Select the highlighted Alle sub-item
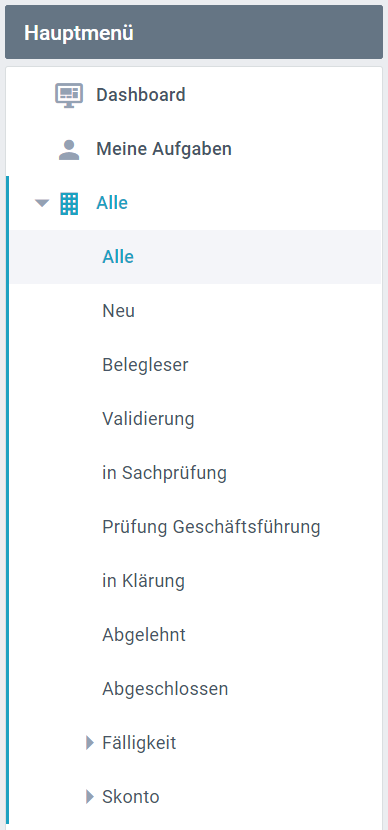 click(x=195, y=257)
